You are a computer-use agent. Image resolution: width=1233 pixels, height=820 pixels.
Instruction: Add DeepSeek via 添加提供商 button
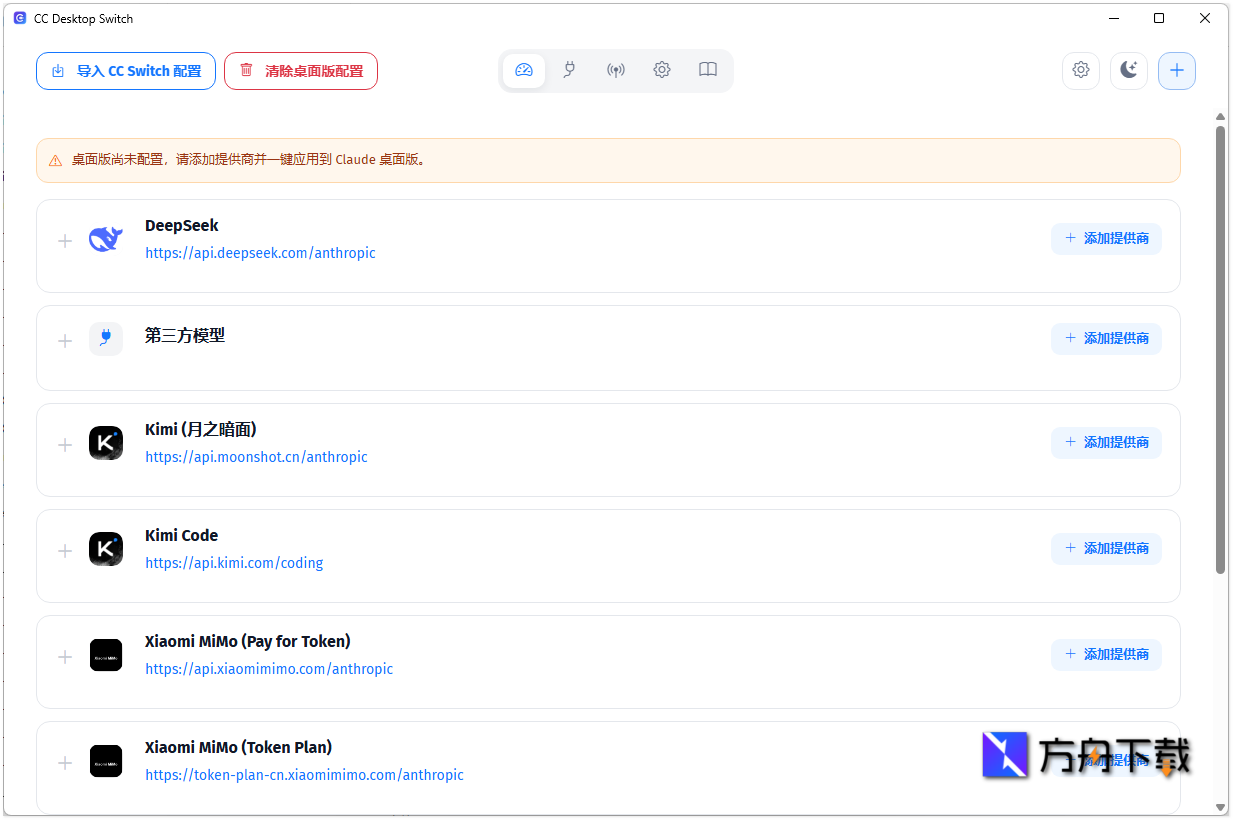click(1106, 238)
